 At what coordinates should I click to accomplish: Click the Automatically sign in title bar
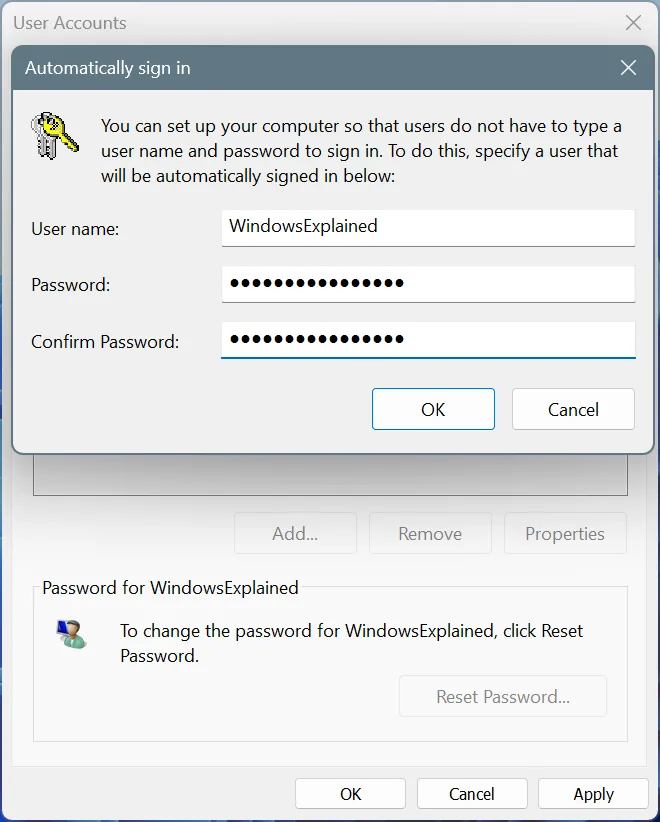[315, 68]
